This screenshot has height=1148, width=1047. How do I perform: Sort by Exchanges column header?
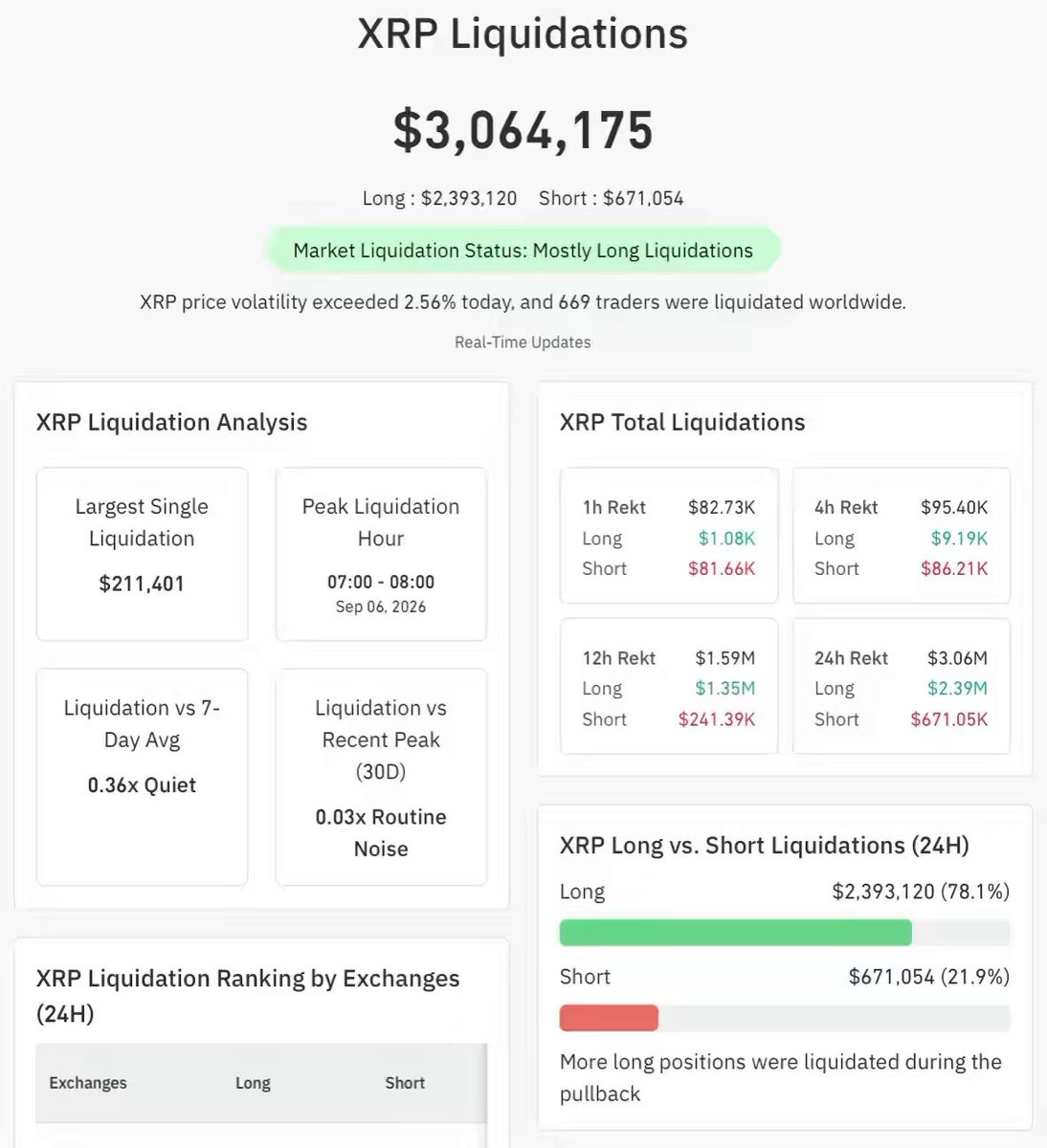(x=88, y=1083)
